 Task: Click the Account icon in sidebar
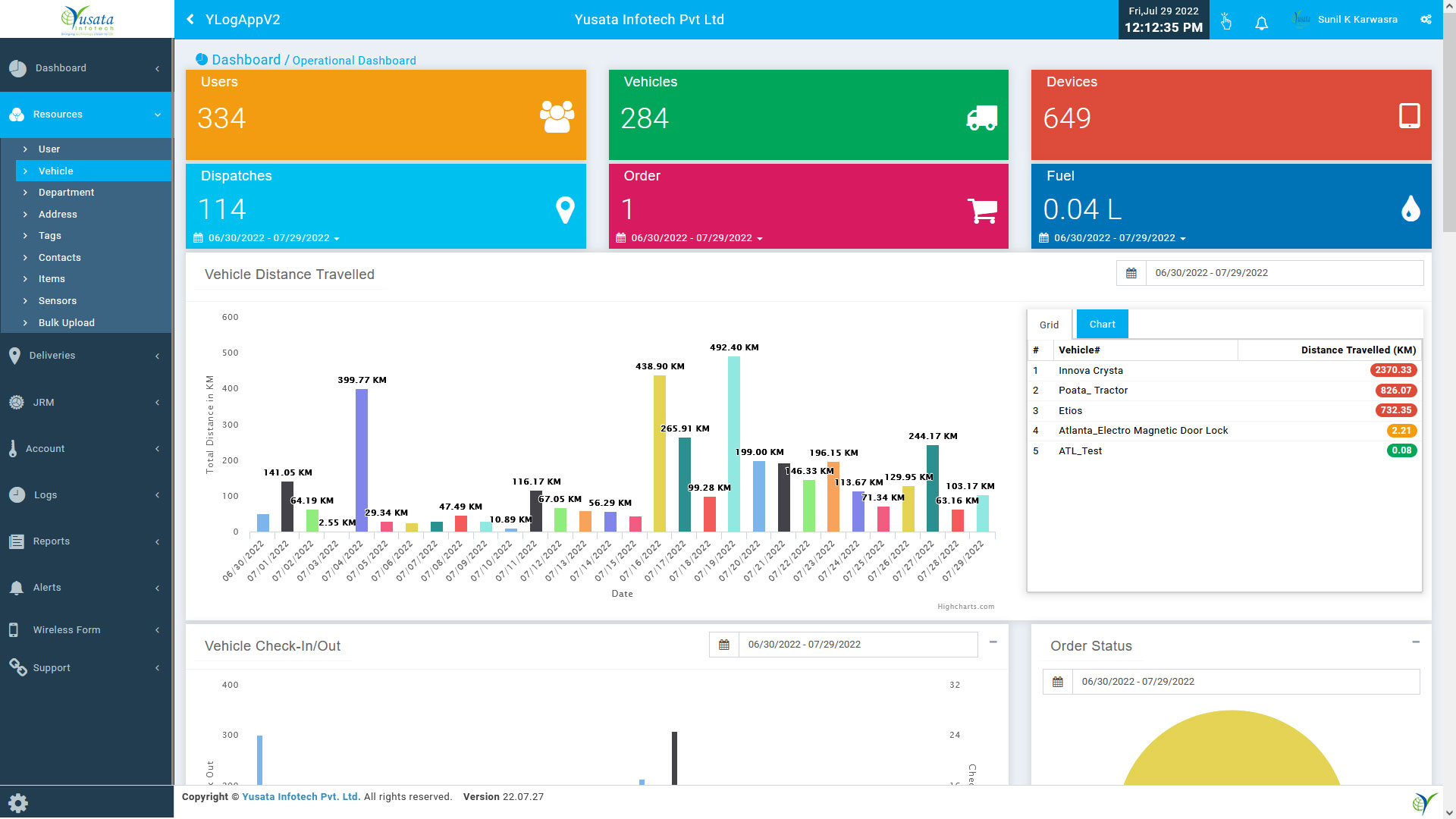click(13, 449)
